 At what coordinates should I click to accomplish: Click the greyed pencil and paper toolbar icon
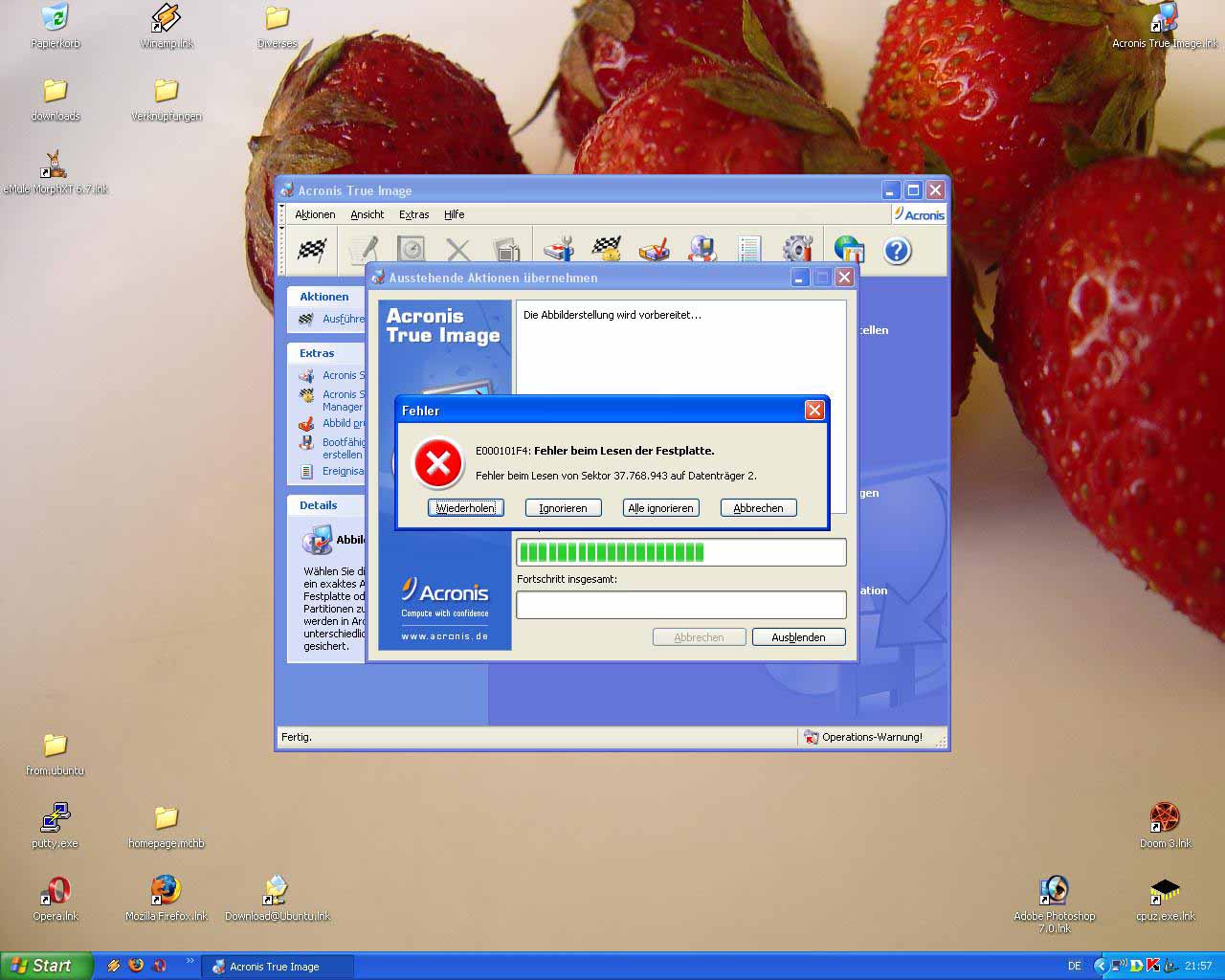[364, 250]
